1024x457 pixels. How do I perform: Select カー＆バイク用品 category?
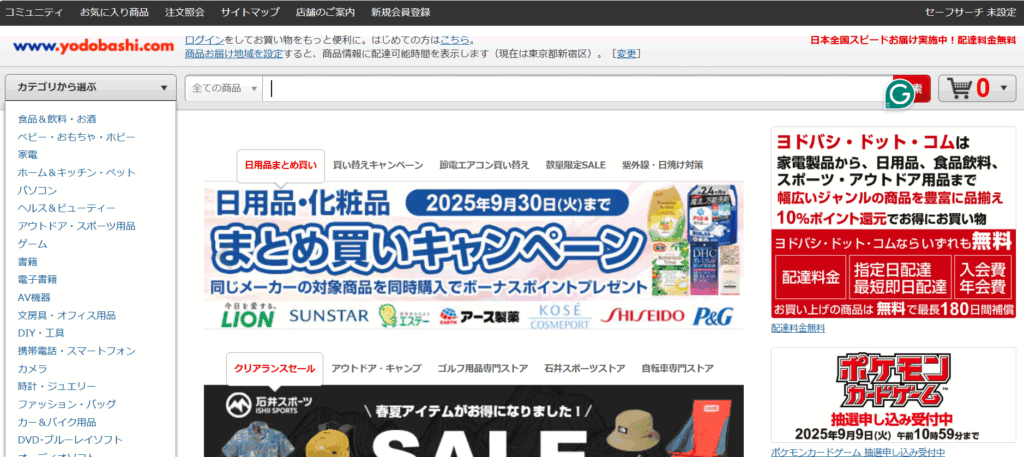pyautogui.click(x=57, y=422)
